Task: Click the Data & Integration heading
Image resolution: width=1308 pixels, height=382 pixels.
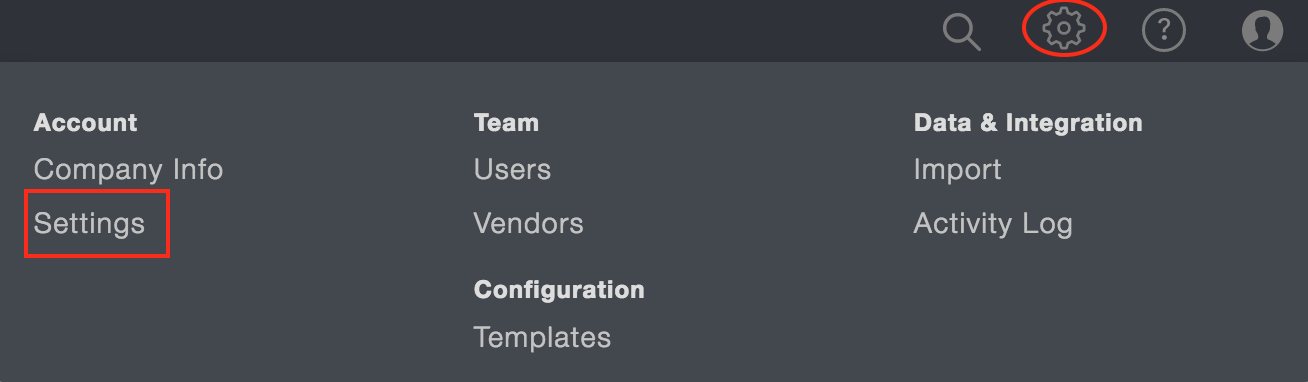Action: pos(1028,123)
